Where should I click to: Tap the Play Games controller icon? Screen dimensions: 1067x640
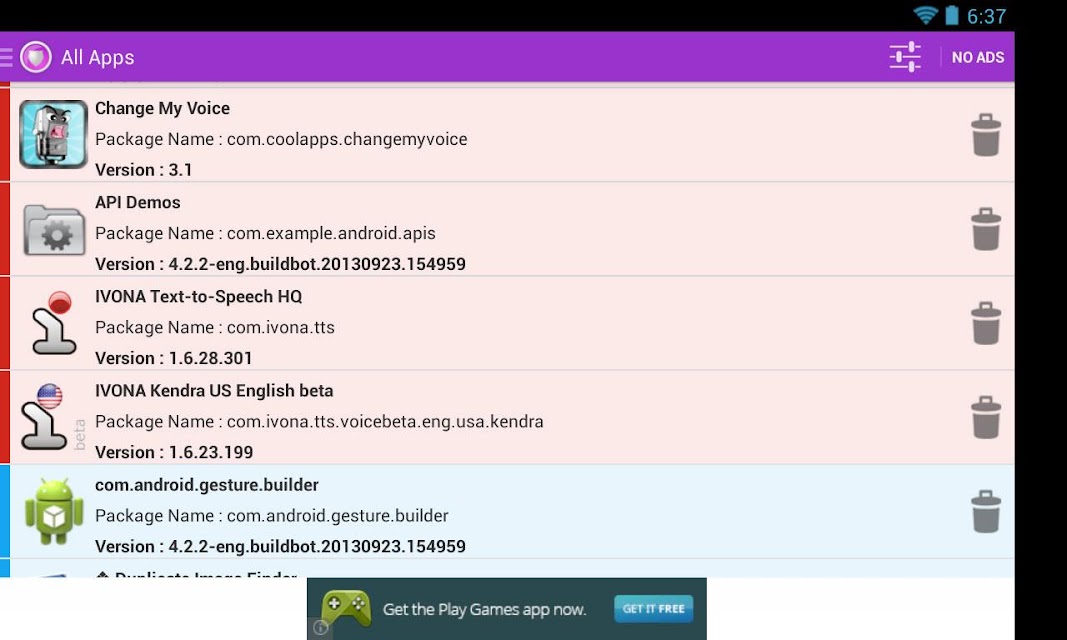[x=346, y=607]
